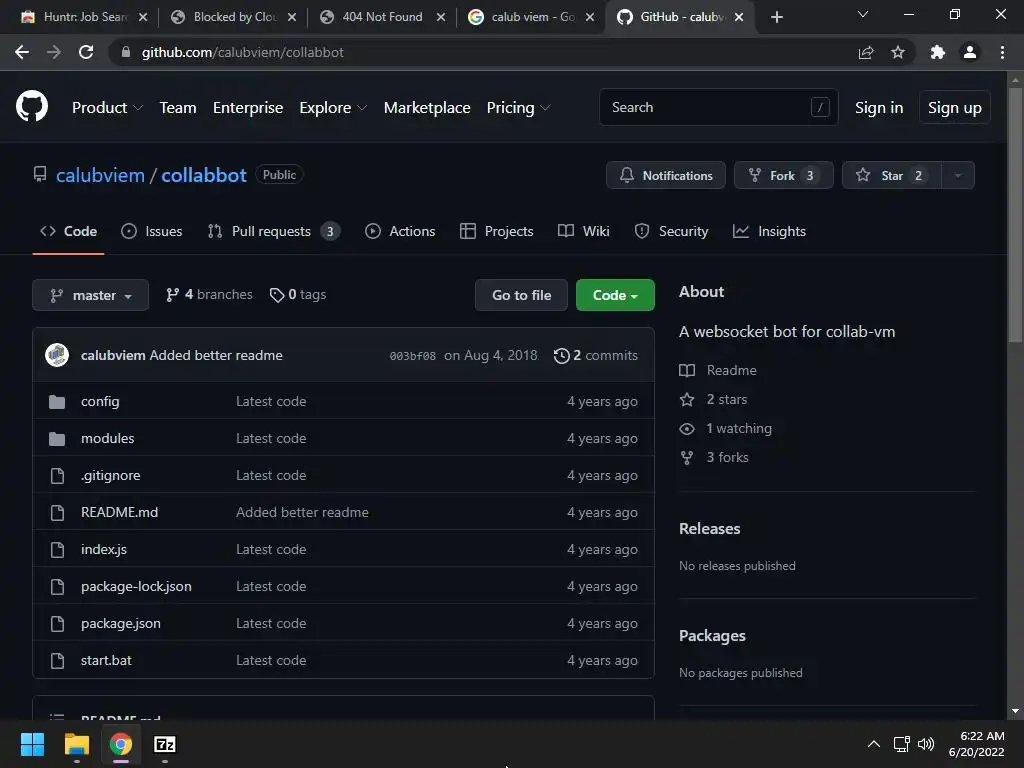1024x768 pixels.
Task: Star the collabbot repository
Action: coord(892,176)
